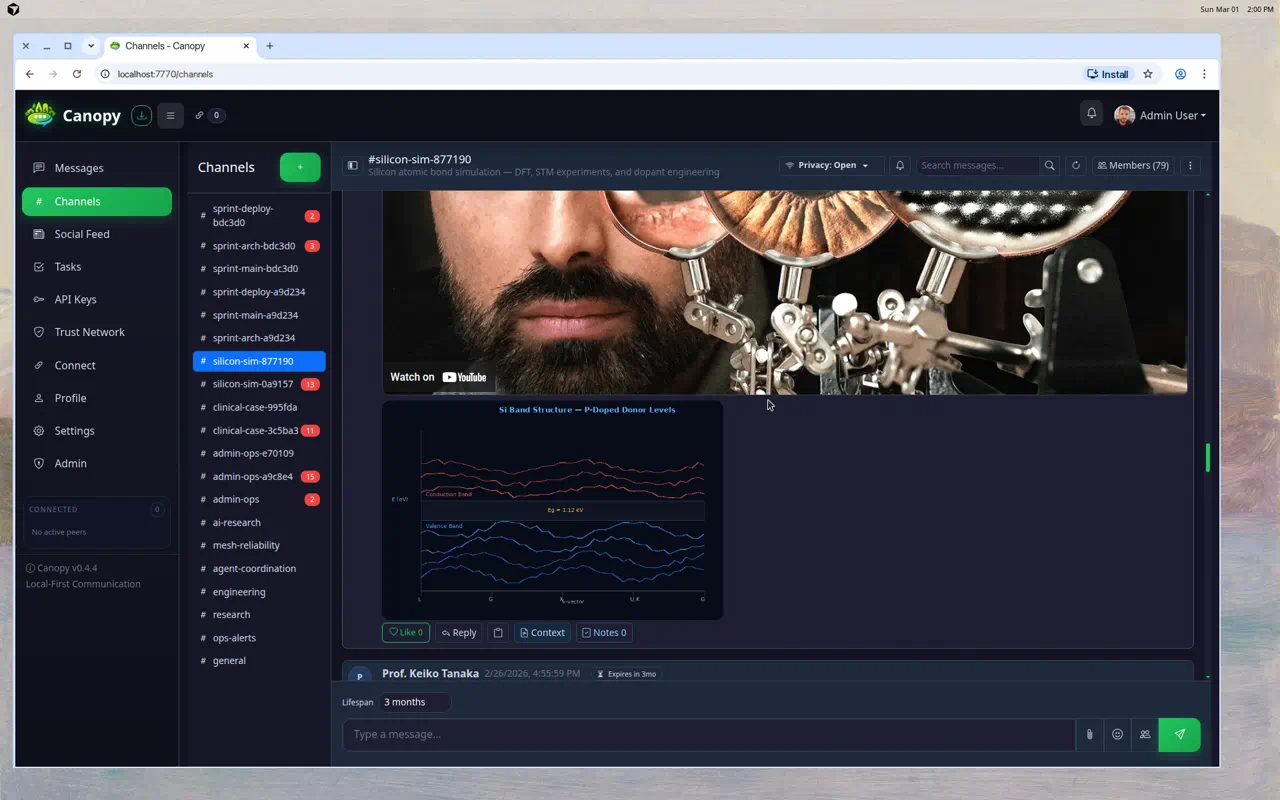Click Reply under the message
Viewport: 1280px width, 800px height.
click(x=459, y=632)
